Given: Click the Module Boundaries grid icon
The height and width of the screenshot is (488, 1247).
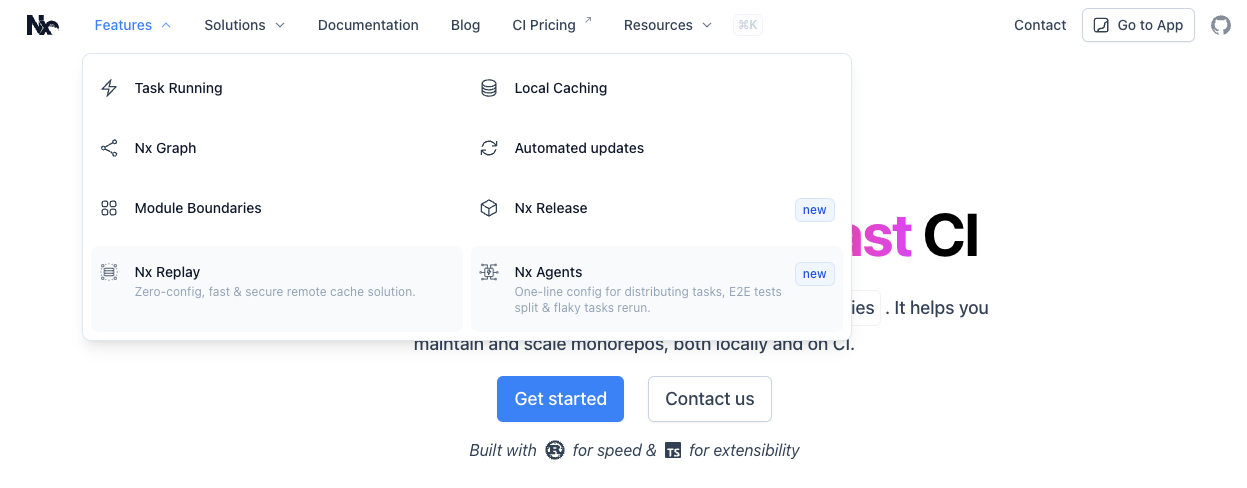Looking at the screenshot, I should tap(110, 208).
